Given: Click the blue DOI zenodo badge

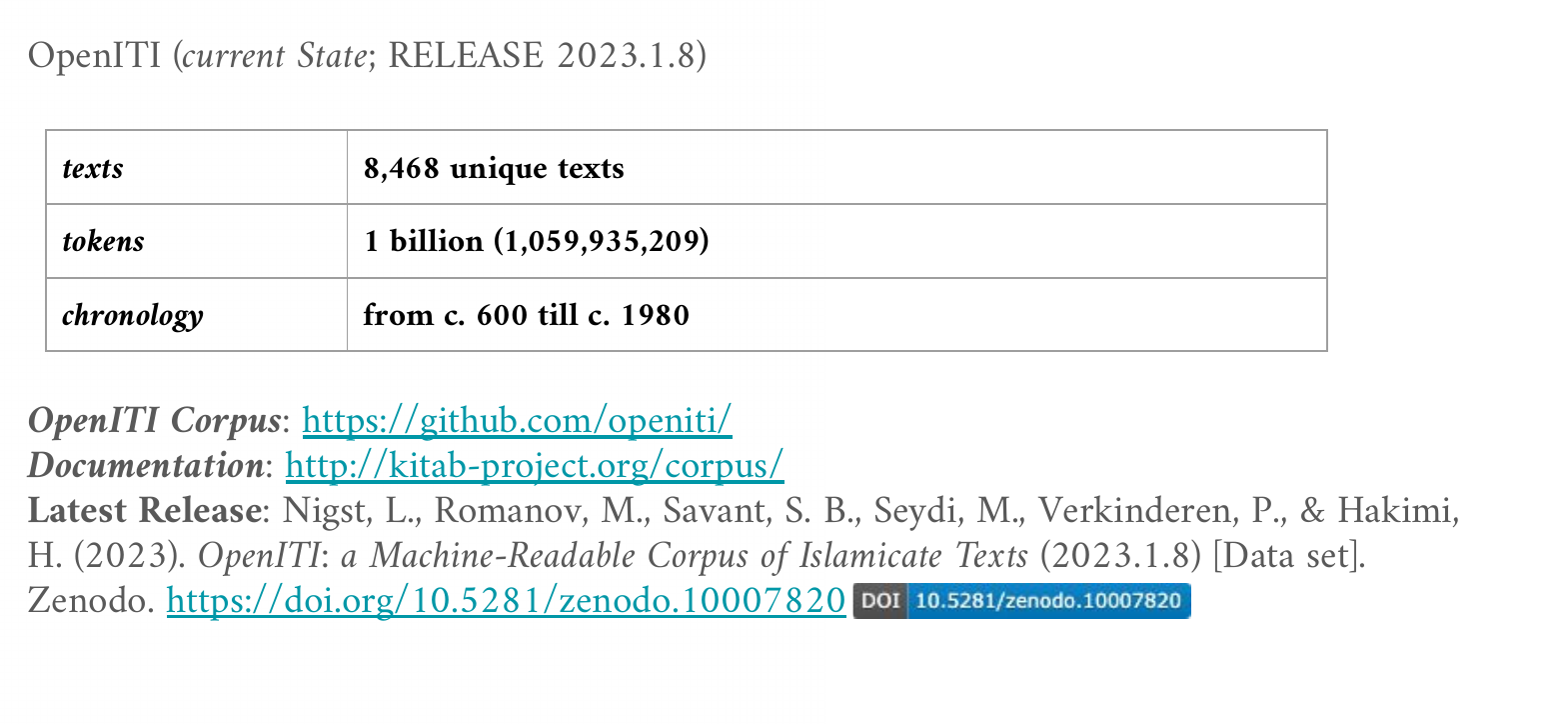Looking at the screenshot, I should (1021, 601).
